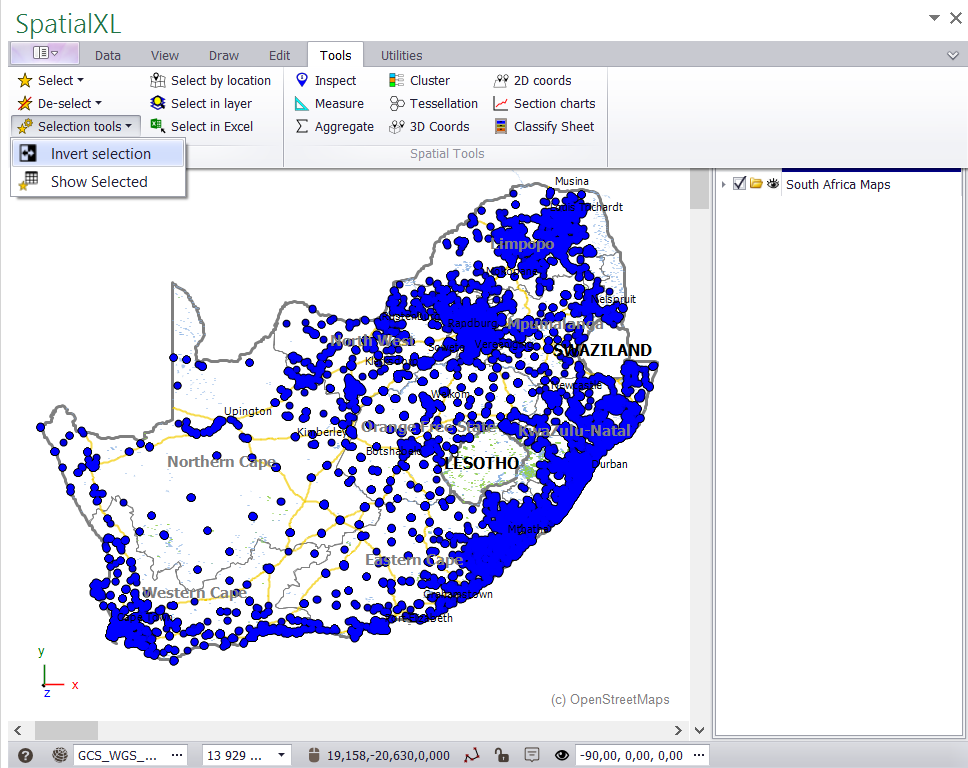Screen dimensions: 968x768
Task: Open the map scale dropdown in status bar
Action: [x=282, y=755]
